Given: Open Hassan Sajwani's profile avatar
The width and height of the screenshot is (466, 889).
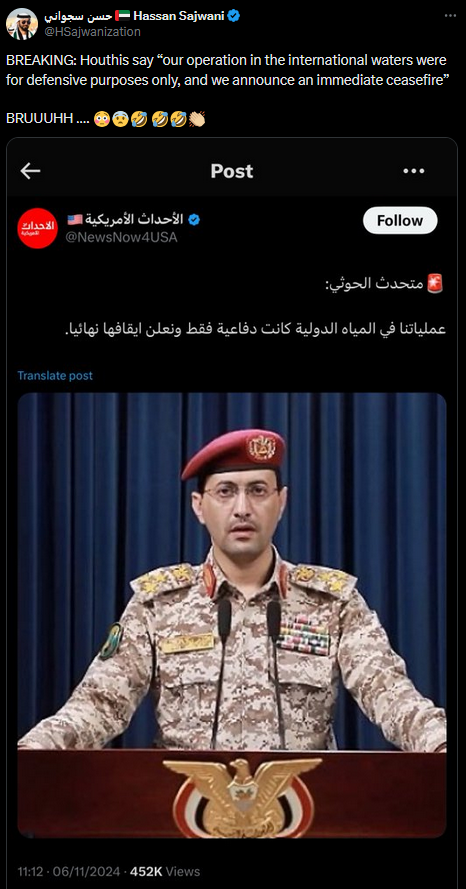Looking at the screenshot, I should (x=22, y=24).
